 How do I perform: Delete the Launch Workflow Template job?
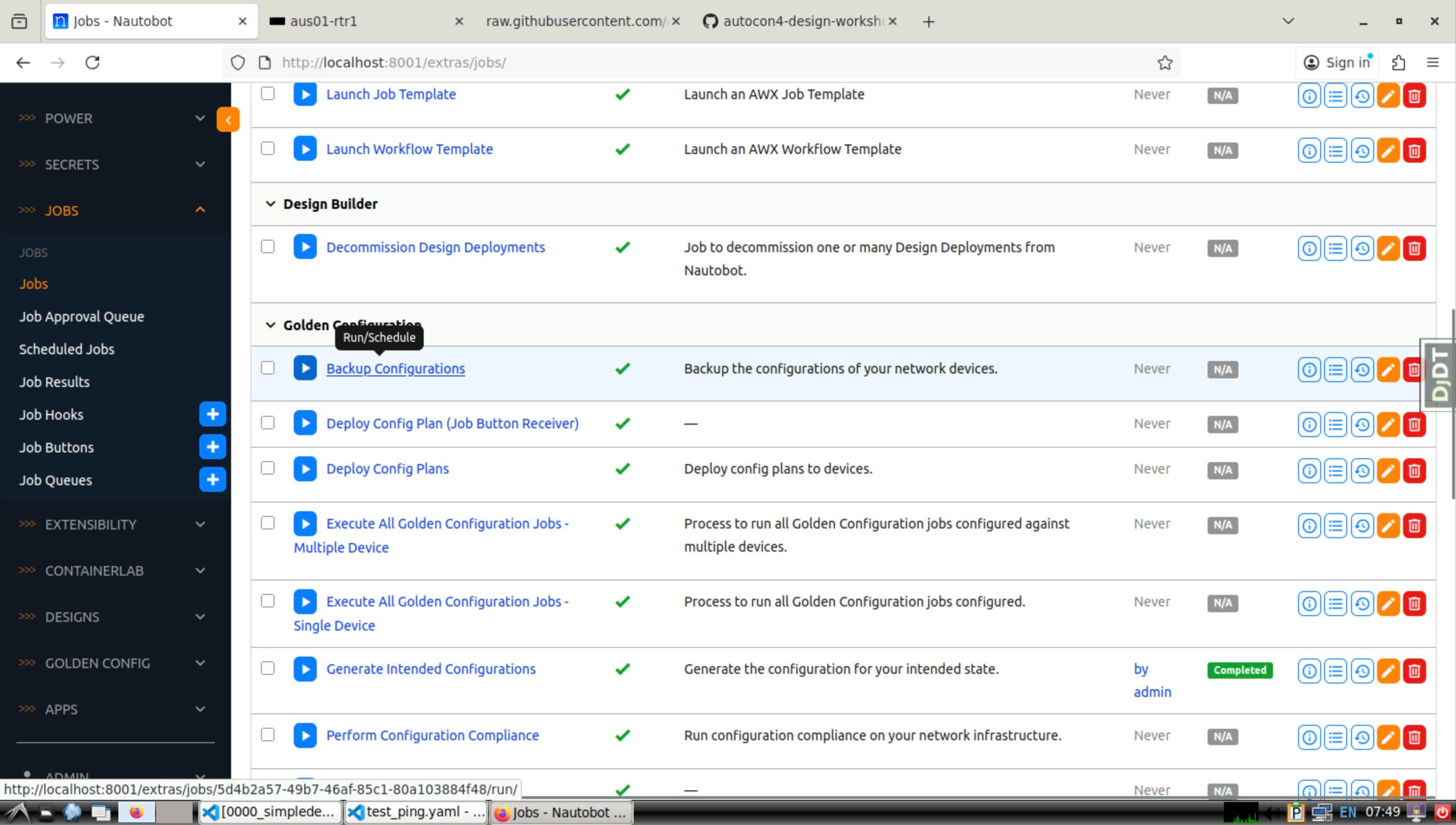[x=1414, y=151]
